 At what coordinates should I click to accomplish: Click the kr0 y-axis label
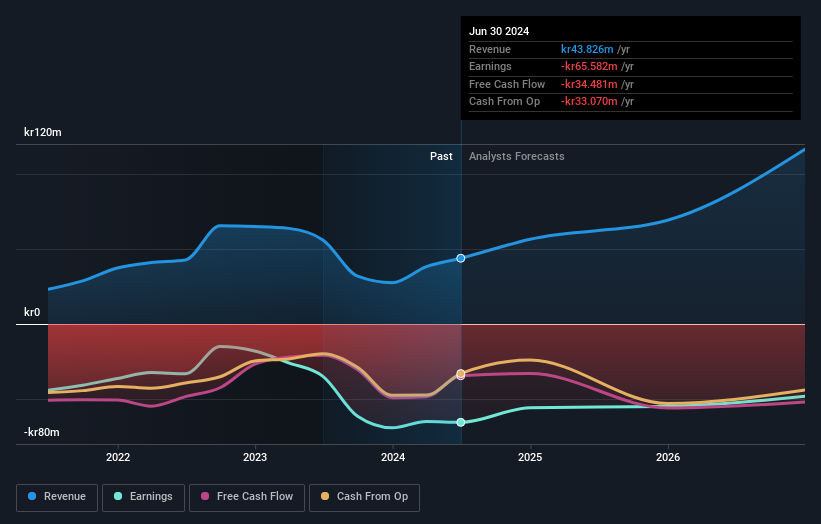pyautogui.click(x=32, y=313)
